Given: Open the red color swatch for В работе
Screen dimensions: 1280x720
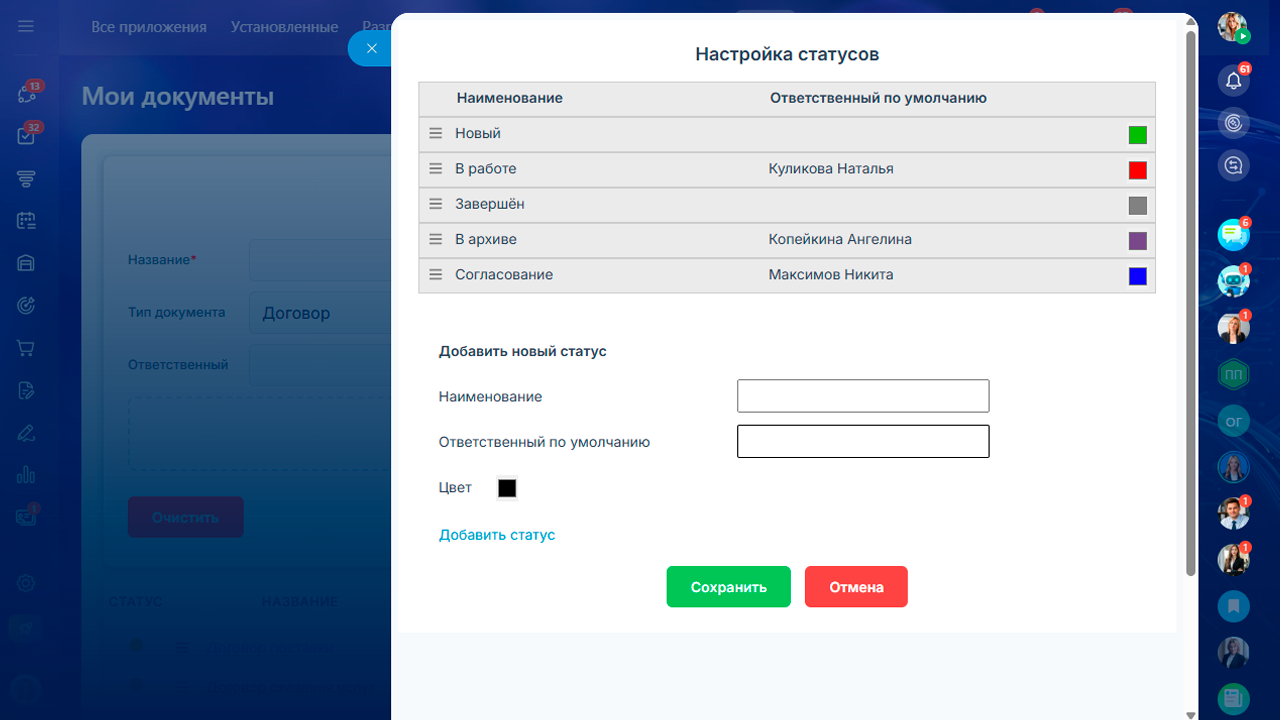Looking at the screenshot, I should [1137, 170].
